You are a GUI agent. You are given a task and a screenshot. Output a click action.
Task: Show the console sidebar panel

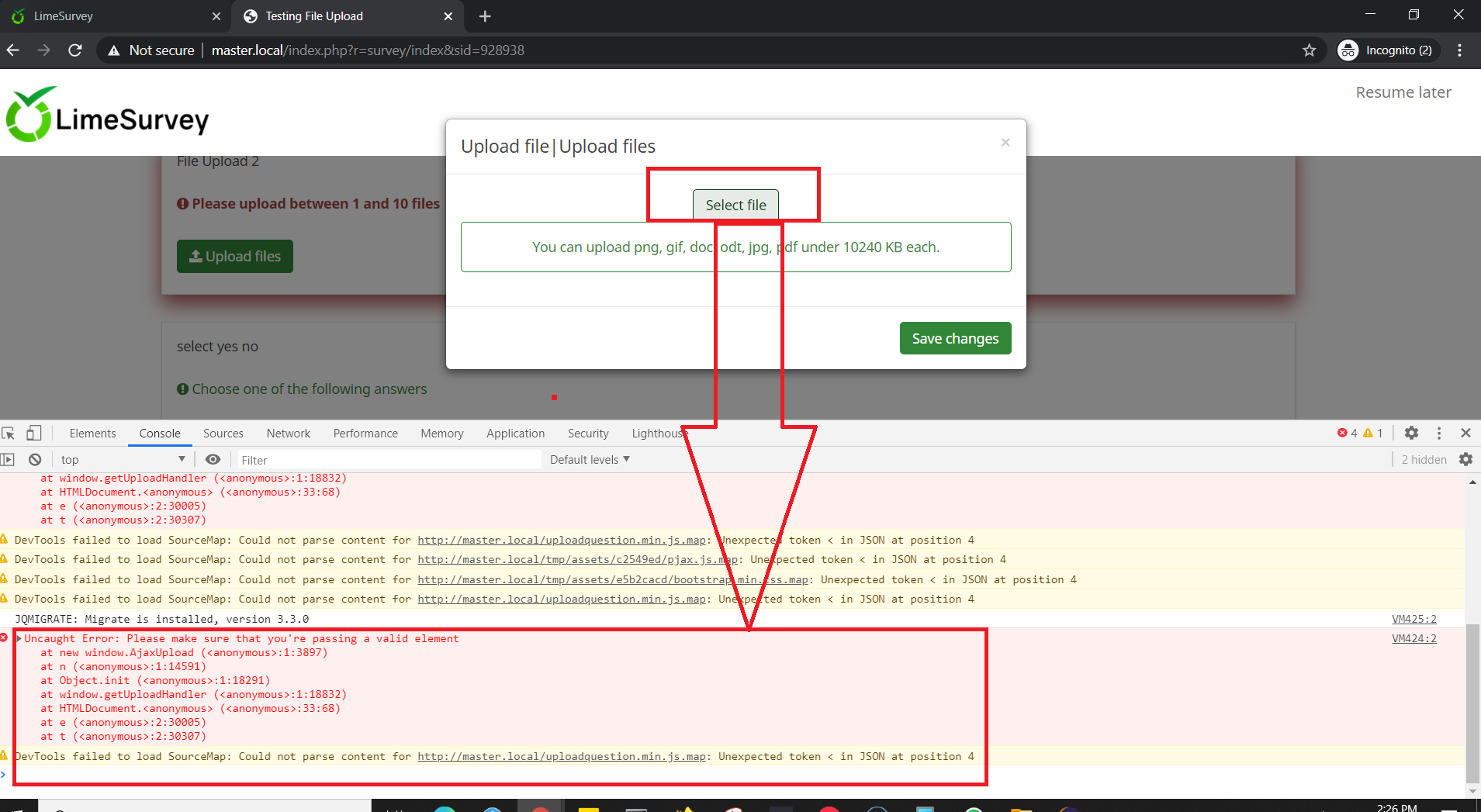(8, 459)
